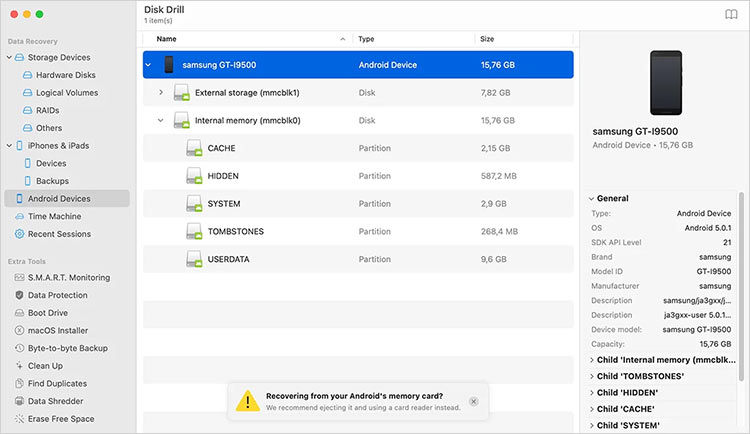The width and height of the screenshot is (750, 434).
Task: Open Data Protection shield icon
Action: [19, 295]
